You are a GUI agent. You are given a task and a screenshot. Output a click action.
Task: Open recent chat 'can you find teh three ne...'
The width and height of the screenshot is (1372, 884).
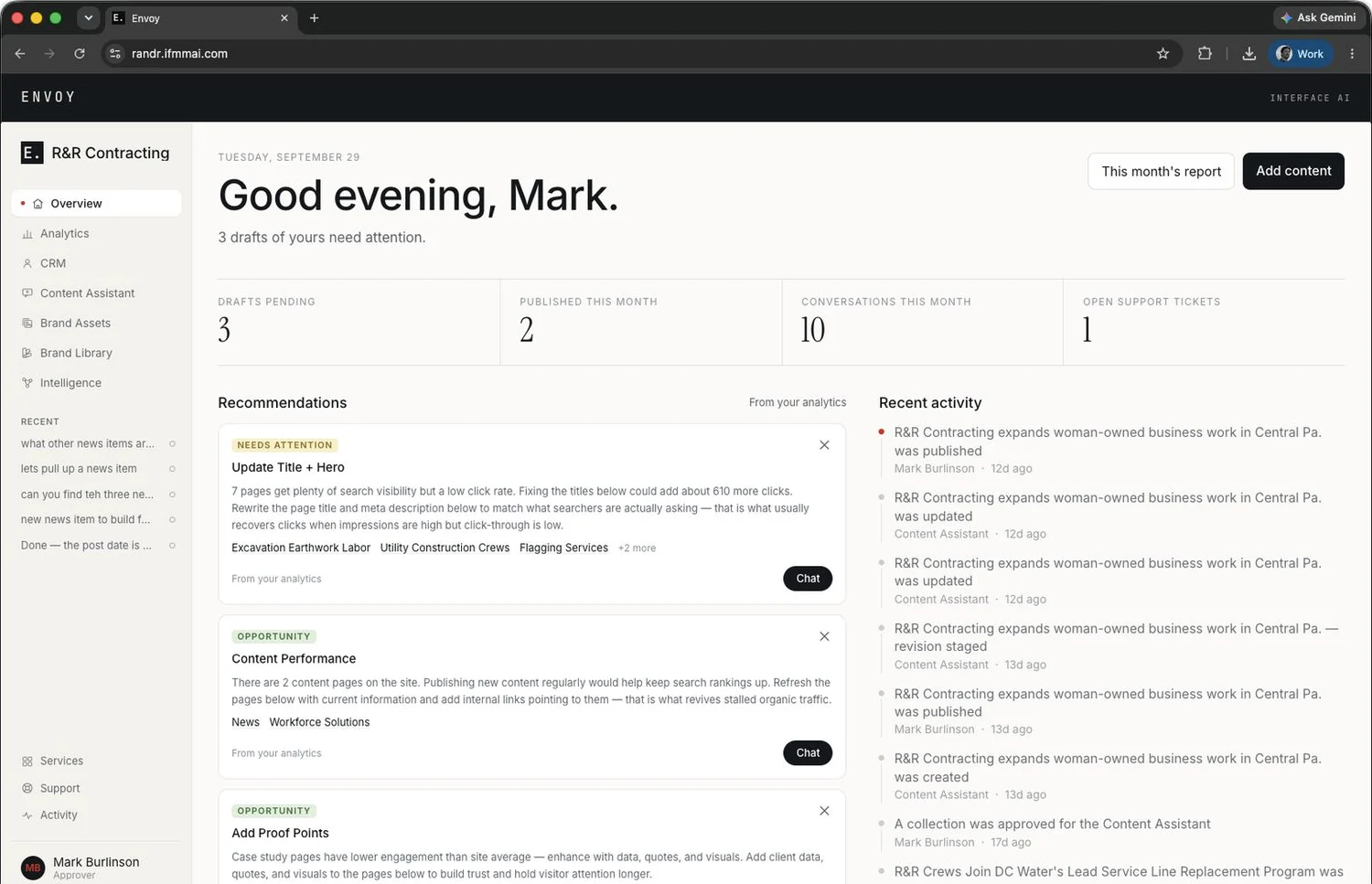(x=88, y=495)
